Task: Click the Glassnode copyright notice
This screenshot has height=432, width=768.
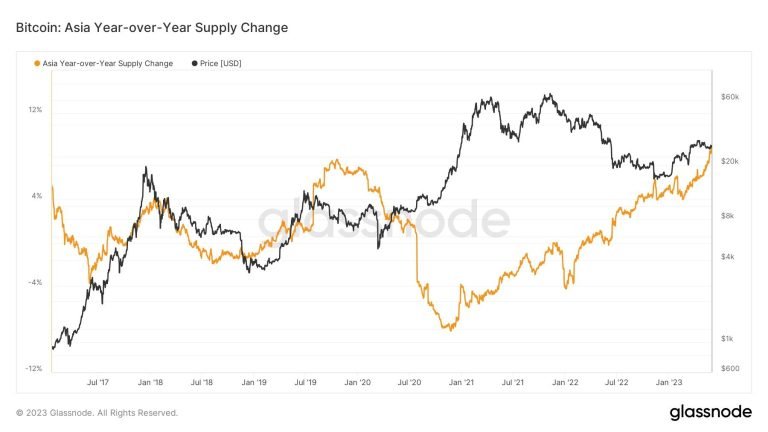Action: click(x=97, y=412)
